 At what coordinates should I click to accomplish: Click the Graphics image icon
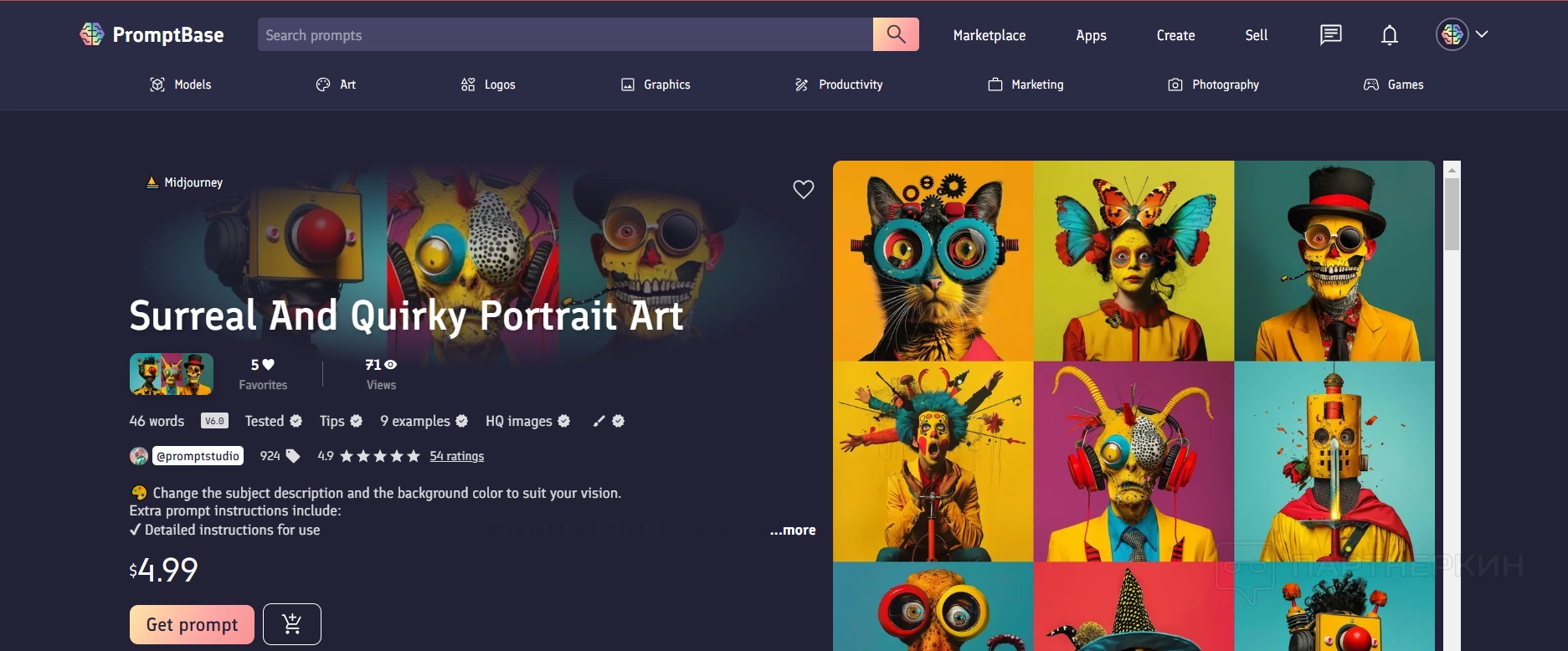[628, 85]
